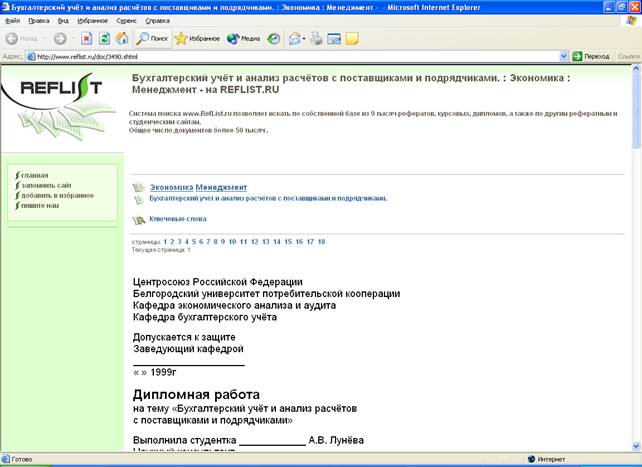Image resolution: width=642 pixels, height=467 pixels.
Task: Expand the Back button history dropdown arrow
Action: pos(45,38)
